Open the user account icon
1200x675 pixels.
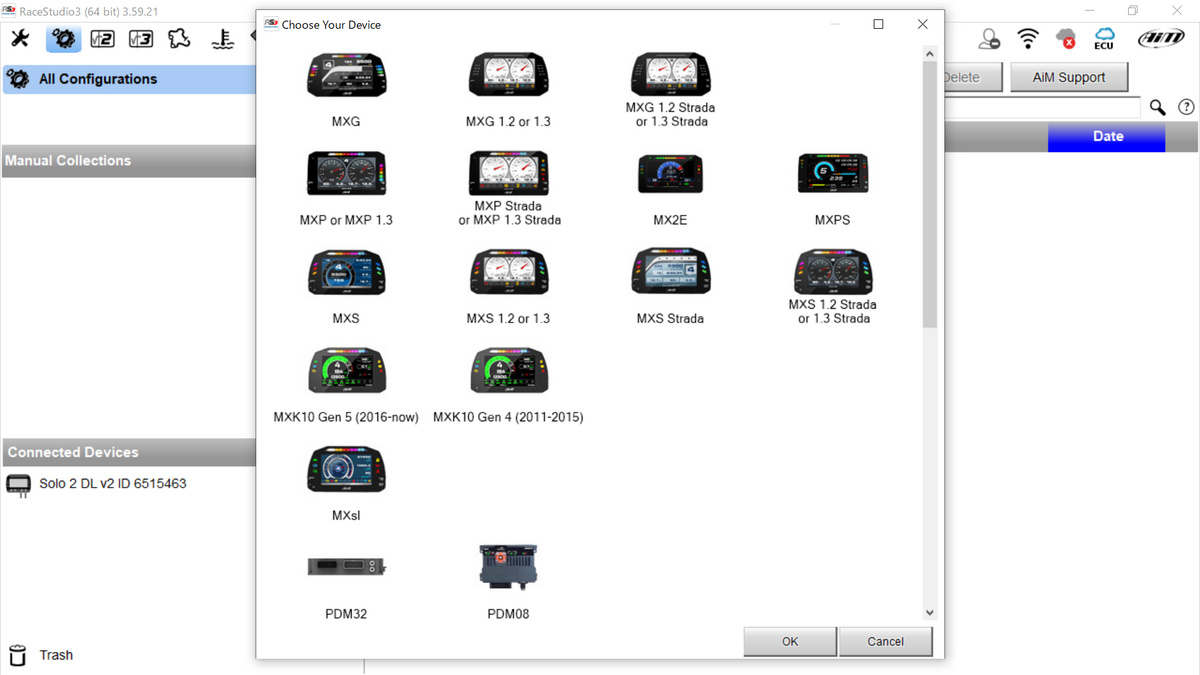(989, 38)
